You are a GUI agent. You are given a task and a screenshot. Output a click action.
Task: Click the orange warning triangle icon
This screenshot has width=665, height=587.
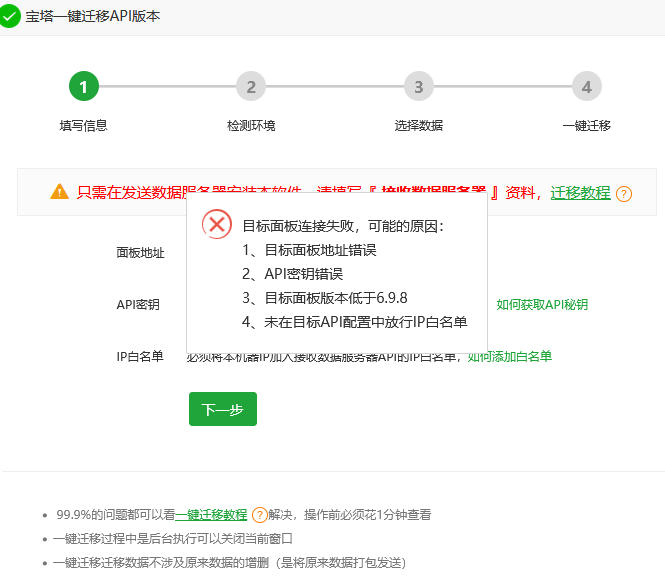(59, 192)
